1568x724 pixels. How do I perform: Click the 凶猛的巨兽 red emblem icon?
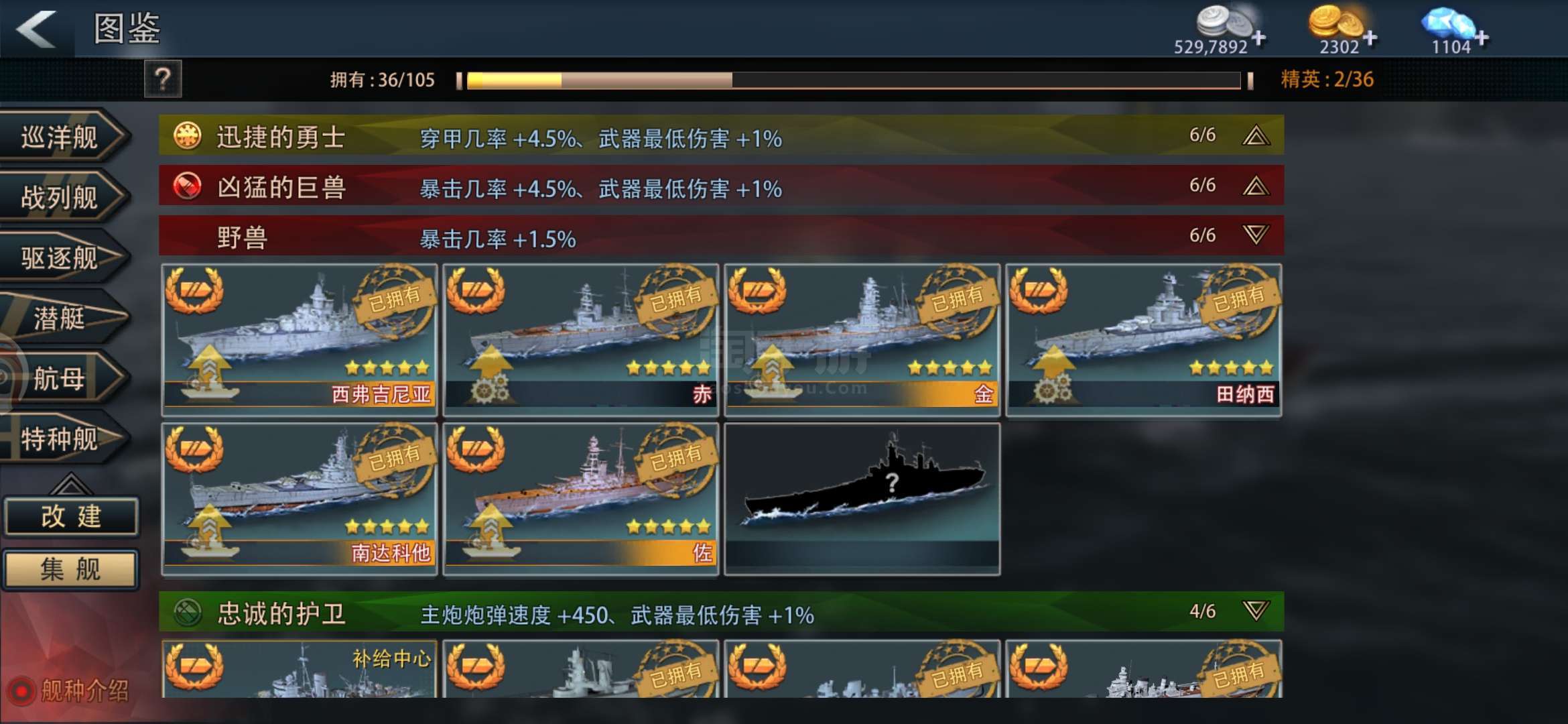pyautogui.click(x=188, y=186)
